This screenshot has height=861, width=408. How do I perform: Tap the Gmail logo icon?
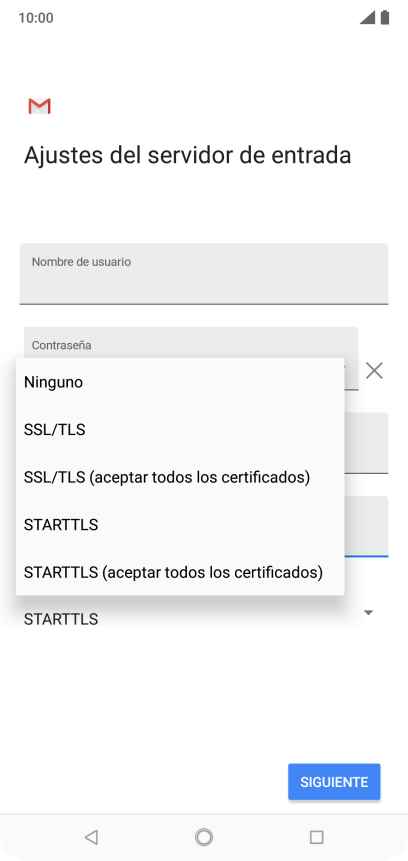click(x=40, y=106)
